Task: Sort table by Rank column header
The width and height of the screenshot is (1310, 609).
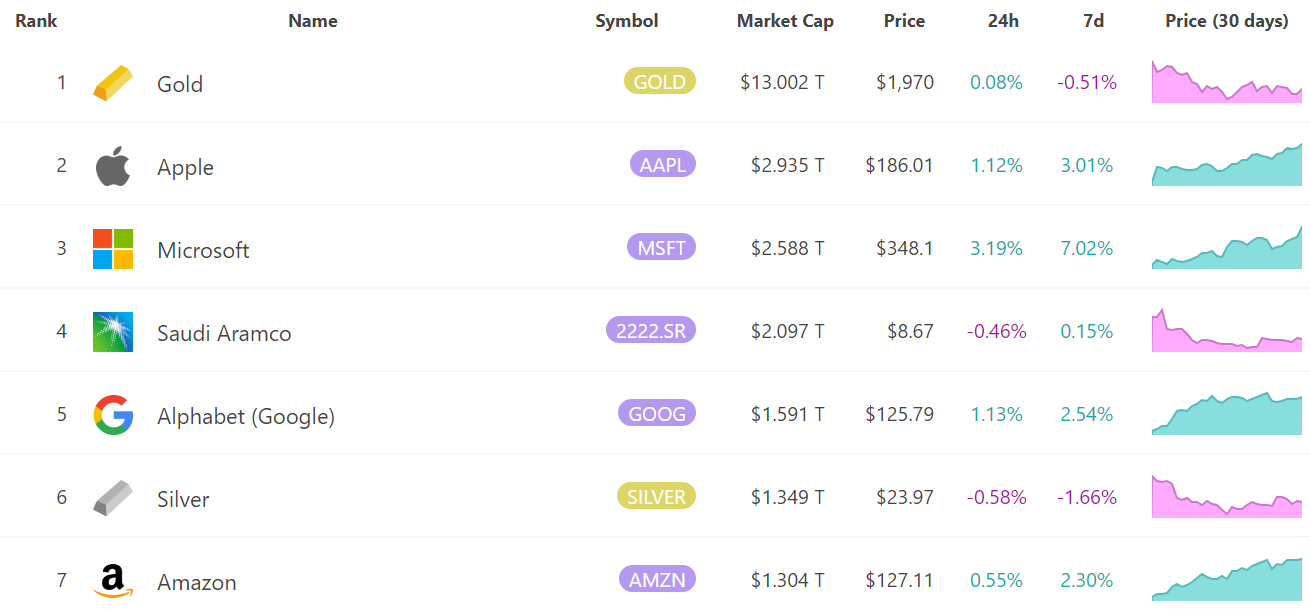Action: click(x=36, y=21)
